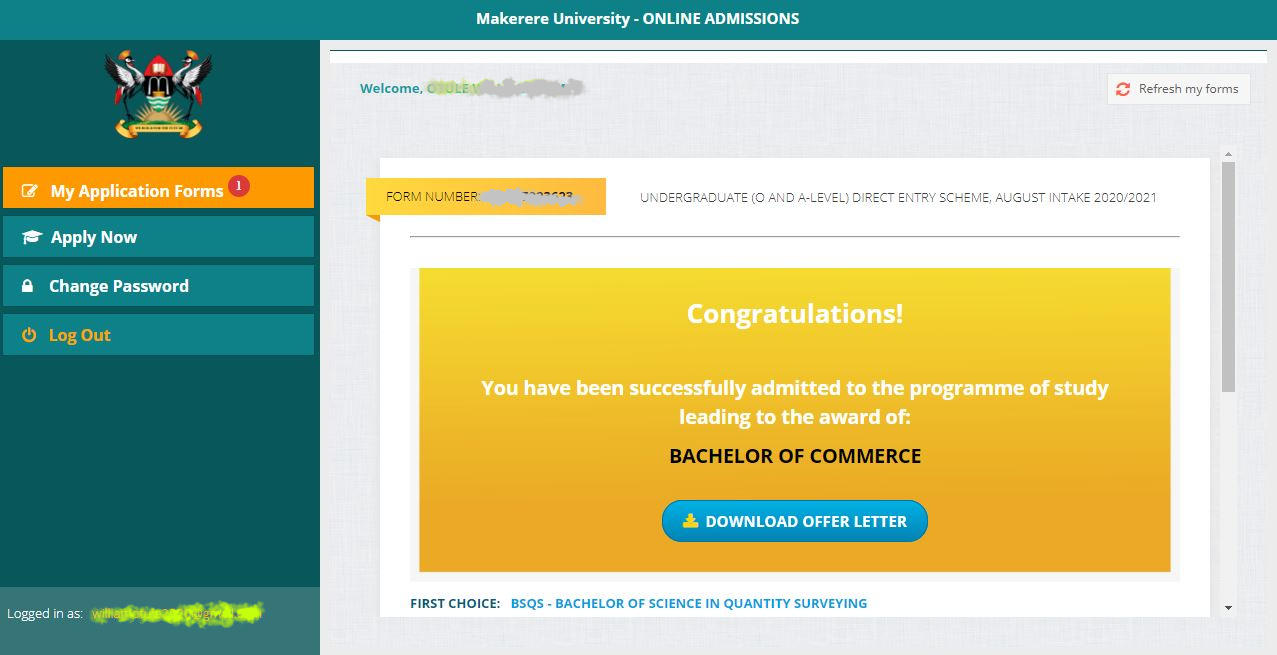Click the edit icon beside My Application Forms
This screenshot has height=655, width=1277.
[30, 191]
